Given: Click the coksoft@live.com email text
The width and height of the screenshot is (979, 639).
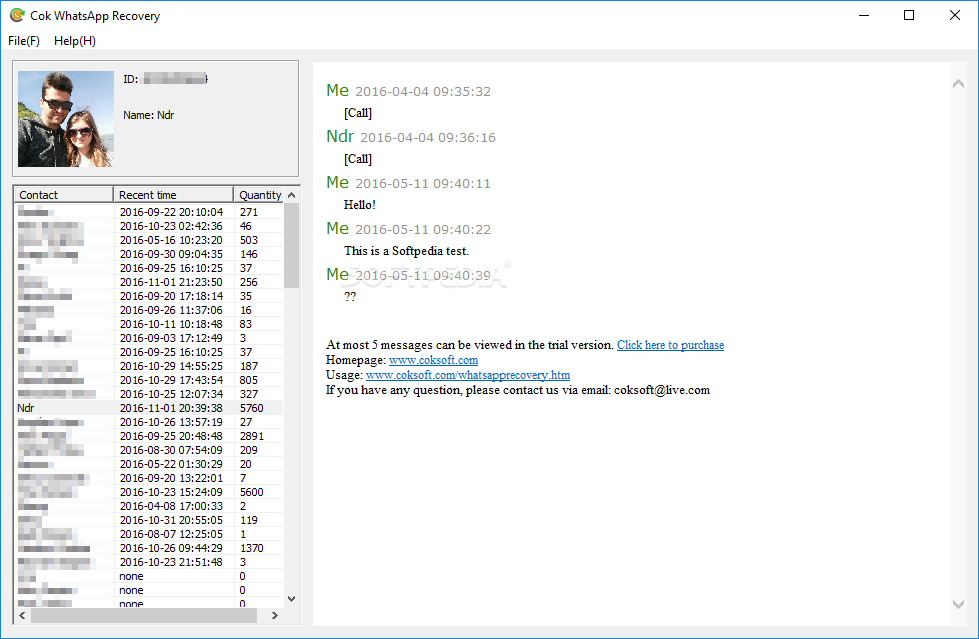Looking at the screenshot, I should (662, 390).
